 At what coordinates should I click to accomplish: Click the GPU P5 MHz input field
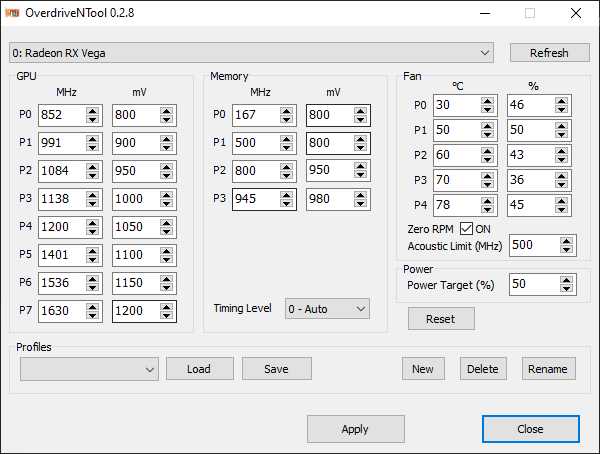coord(61,255)
